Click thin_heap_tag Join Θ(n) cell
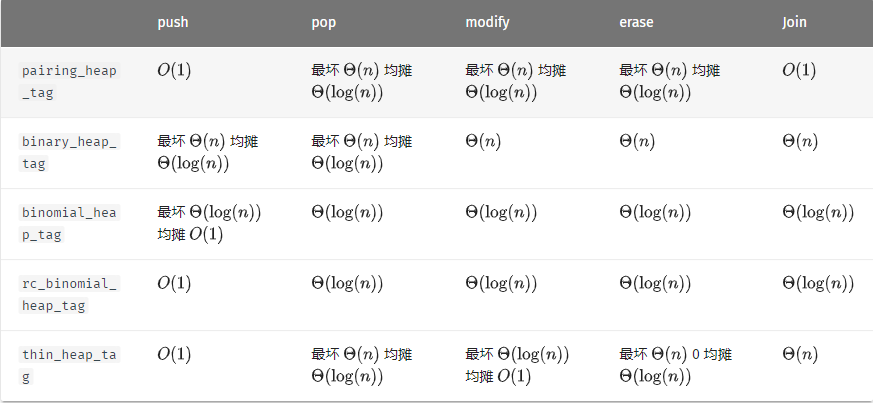The height and width of the screenshot is (403, 873). pyautogui.click(x=800, y=355)
